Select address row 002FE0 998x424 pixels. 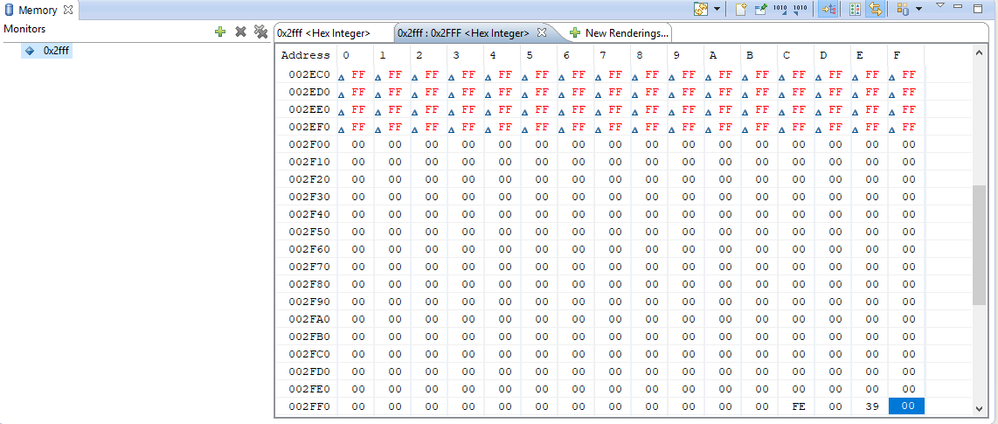(x=309, y=389)
